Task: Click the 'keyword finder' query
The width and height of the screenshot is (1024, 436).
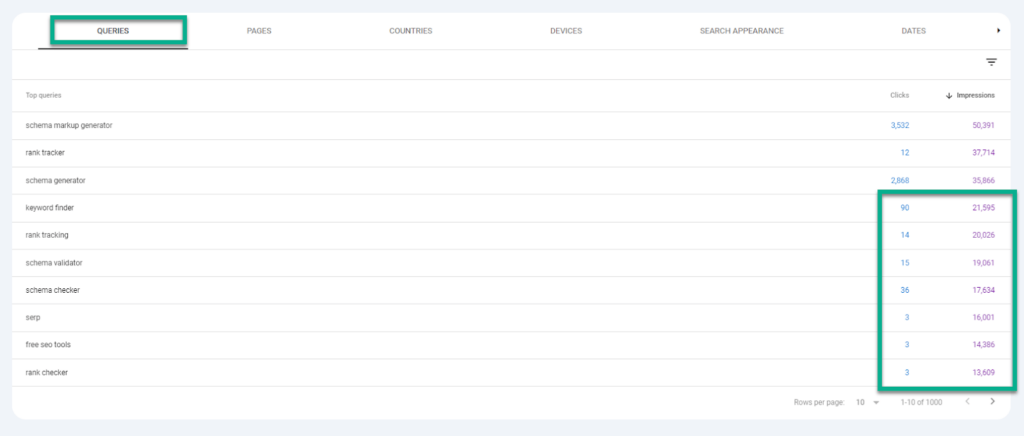Action: (50, 208)
